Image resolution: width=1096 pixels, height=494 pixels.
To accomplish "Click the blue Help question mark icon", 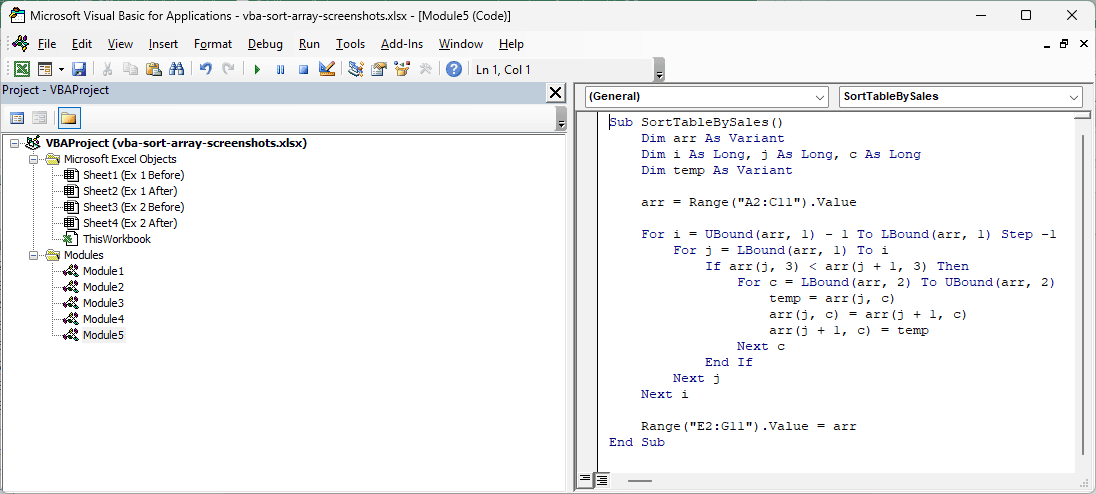I will pyautogui.click(x=454, y=69).
